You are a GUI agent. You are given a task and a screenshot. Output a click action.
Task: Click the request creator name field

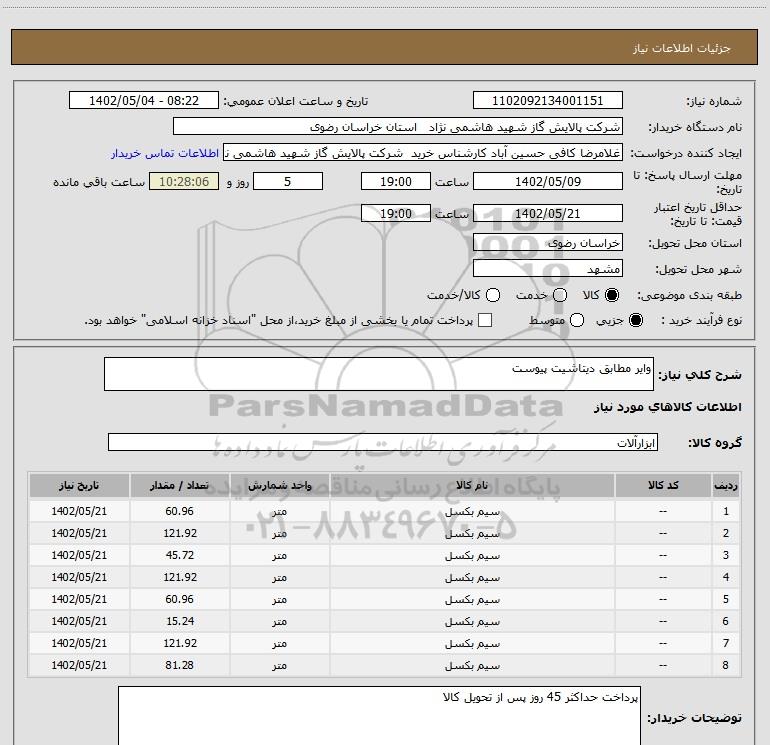[x=423, y=153]
